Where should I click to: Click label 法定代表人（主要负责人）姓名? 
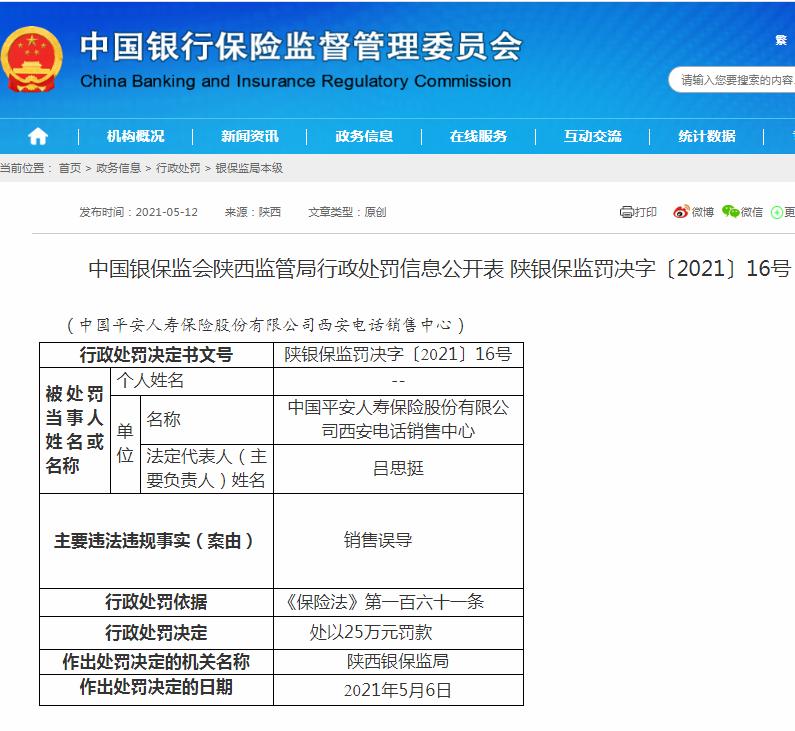click(x=206, y=468)
